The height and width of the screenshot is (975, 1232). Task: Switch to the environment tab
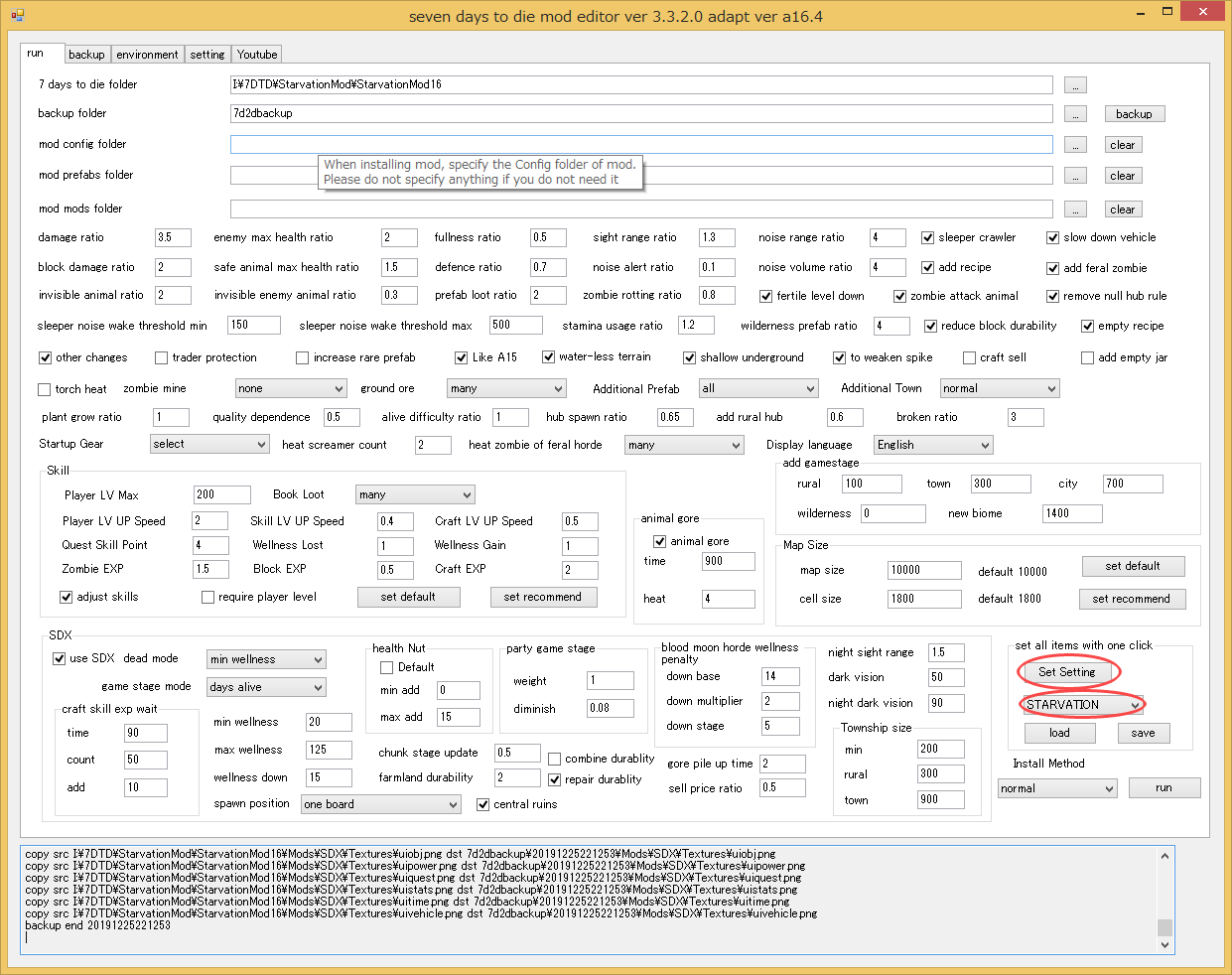tap(147, 55)
